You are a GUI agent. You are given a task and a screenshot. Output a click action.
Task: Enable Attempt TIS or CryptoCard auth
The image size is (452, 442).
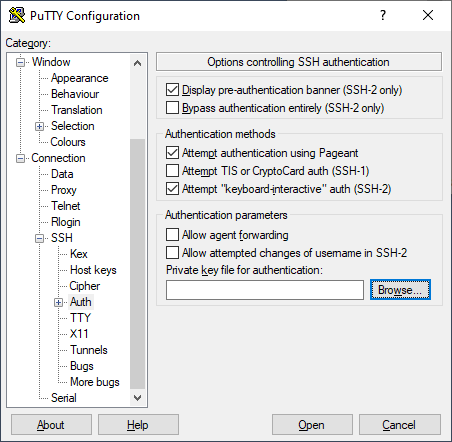pyautogui.click(x=172, y=171)
